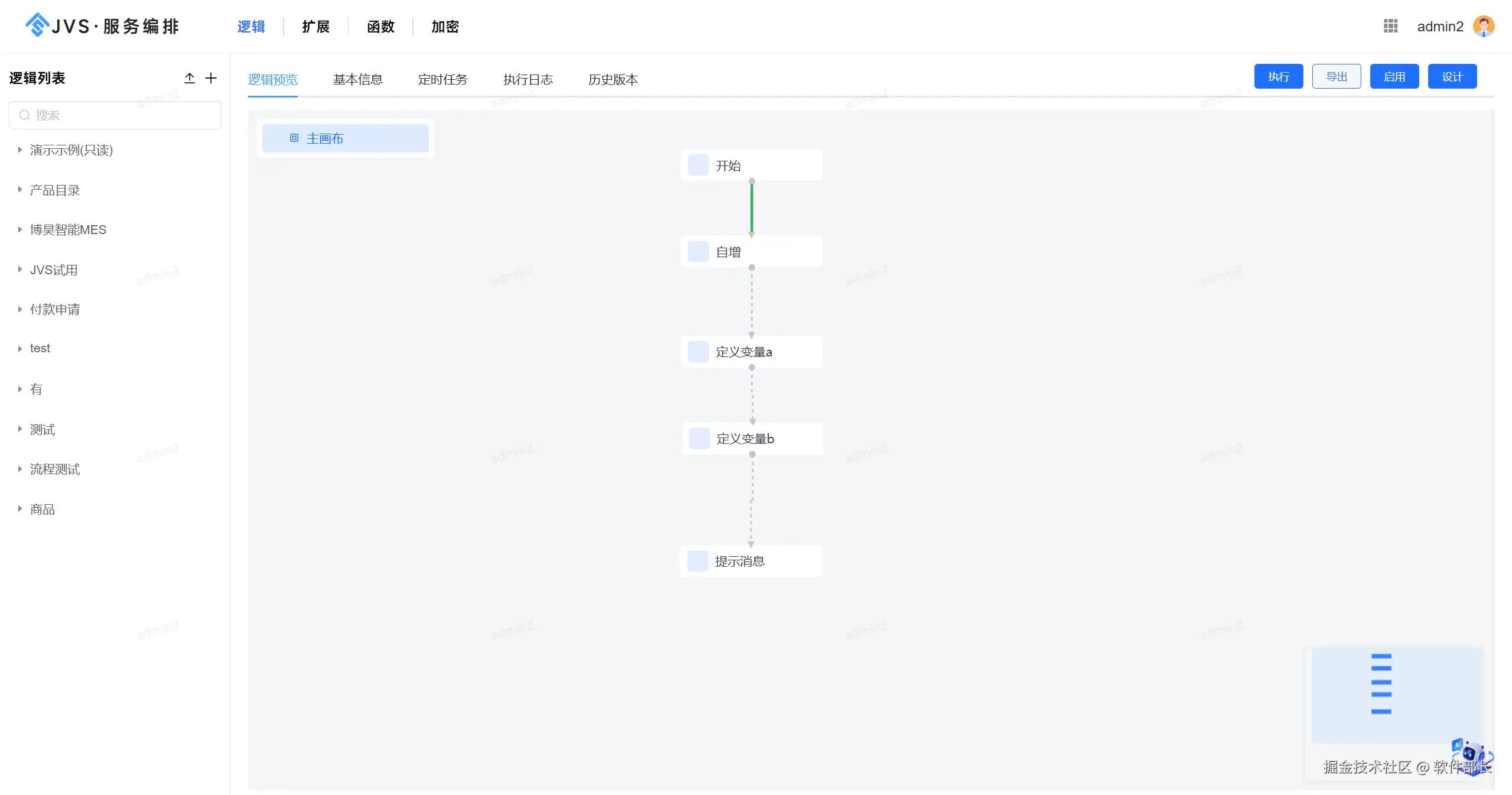Image resolution: width=1512 pixels, height=795 pixels.
Task: Click the 导出 button
Action: [1336, 77]
